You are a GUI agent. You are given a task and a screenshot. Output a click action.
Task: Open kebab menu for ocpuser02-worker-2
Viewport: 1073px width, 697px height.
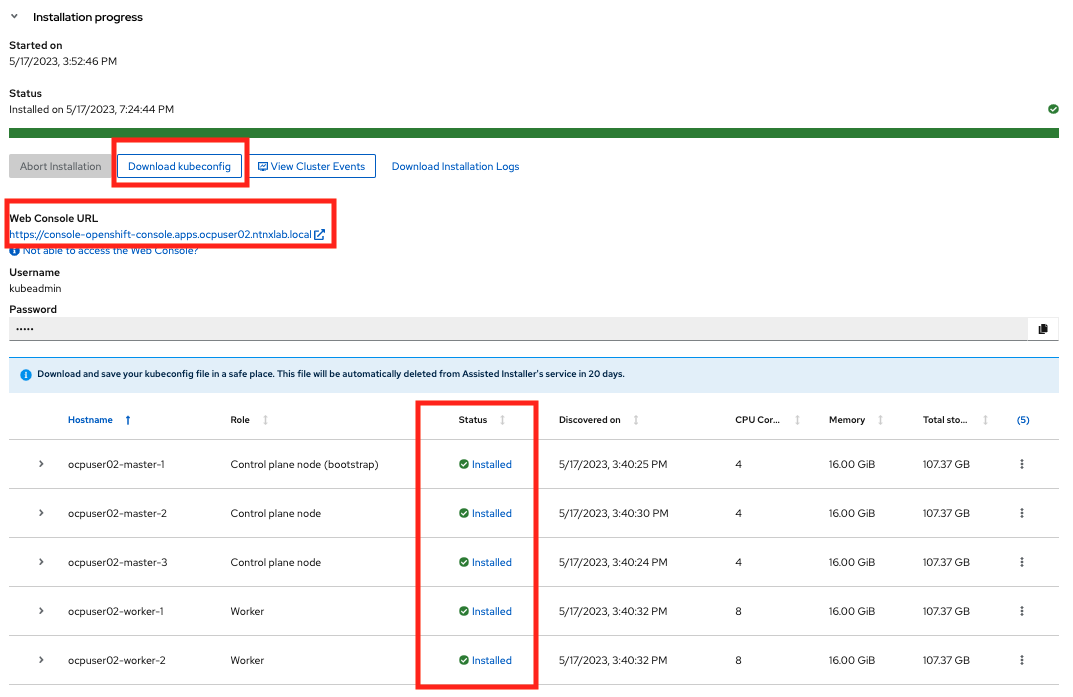click(1021, 660)
